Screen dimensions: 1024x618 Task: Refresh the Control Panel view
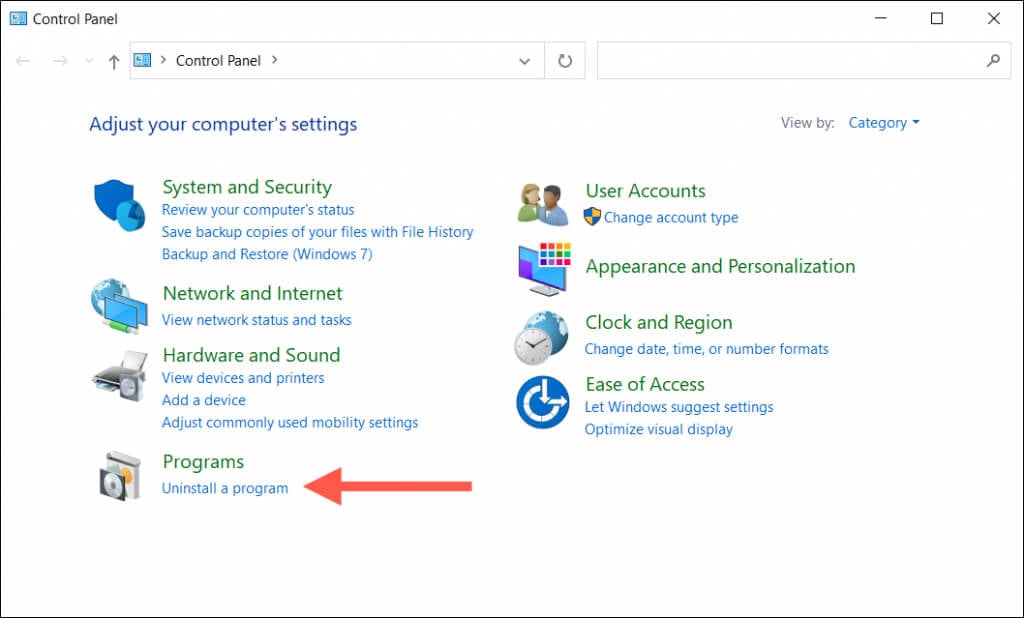565,61
